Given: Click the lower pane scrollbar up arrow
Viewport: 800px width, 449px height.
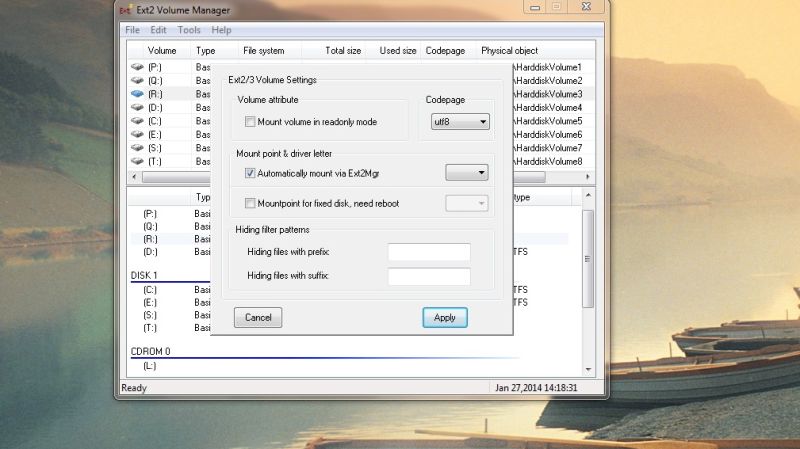Looking at the screenshot, I should pyautogui.click(x=588, y=195).
